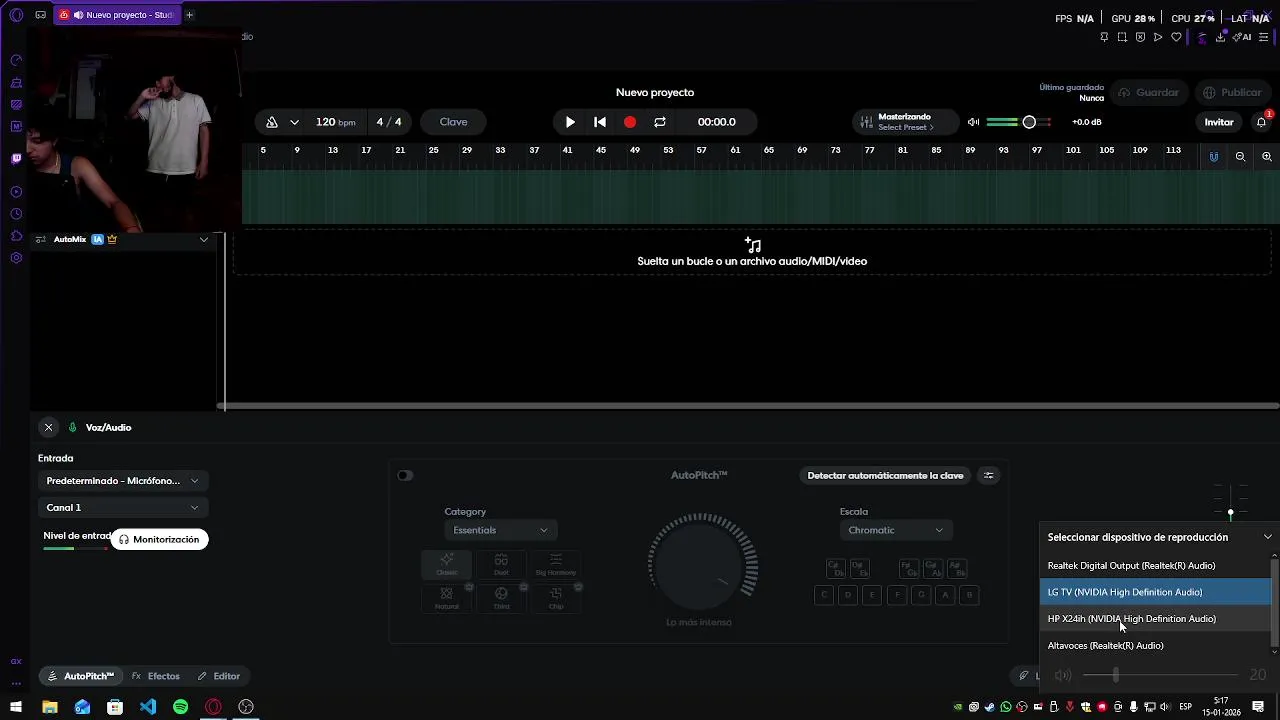Enable the AutoPitch power toggle
The height and width of the screenshot is (720, 1280).
point(405,475)
